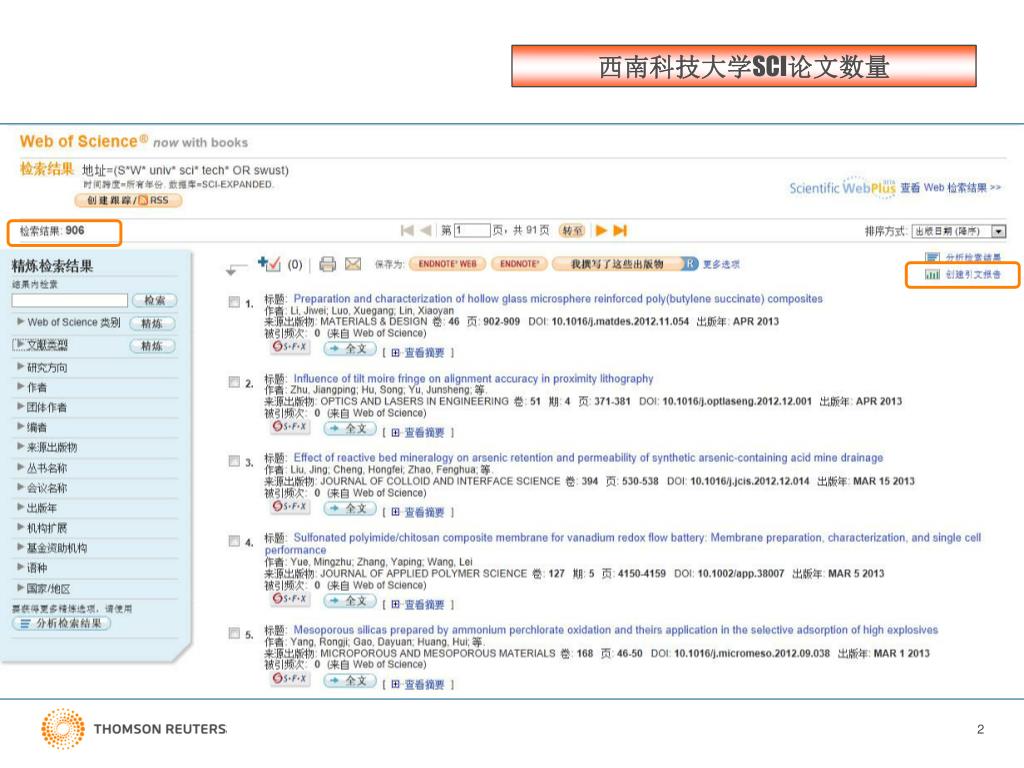Click the 转至 go-to page button
Screen dimensions: 1024x768
click(573, 231)
